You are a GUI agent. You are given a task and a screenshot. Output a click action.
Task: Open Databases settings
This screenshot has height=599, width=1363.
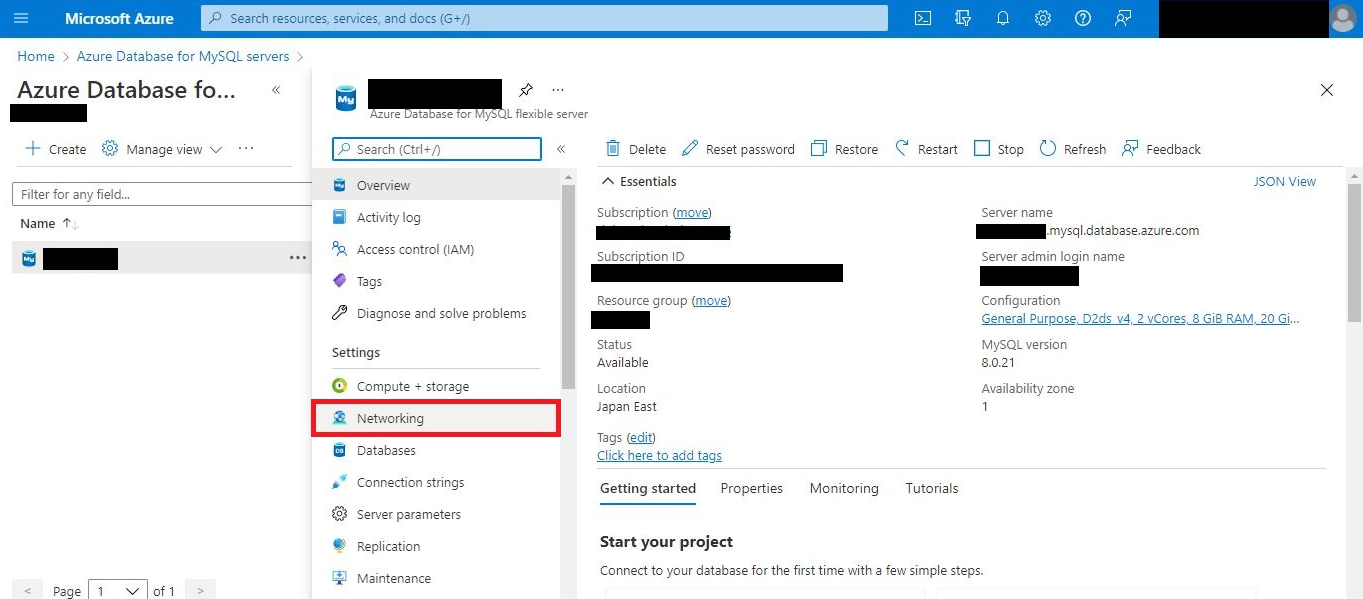pyautogui.click(x=436, y=450)
